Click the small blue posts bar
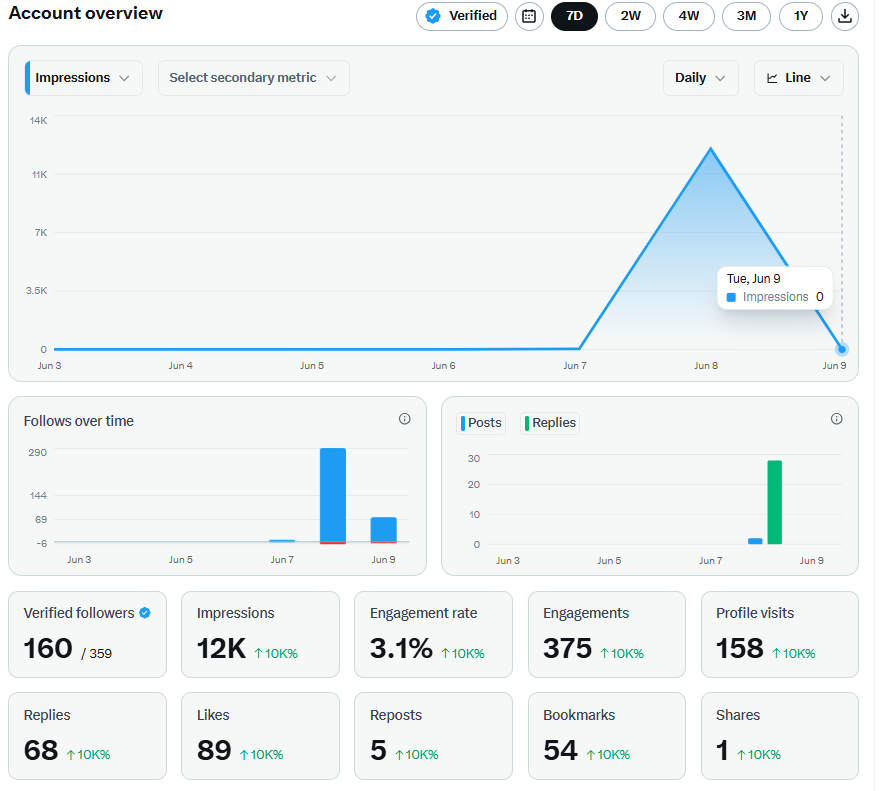The height and width of the screenshot is (791, 882). 755,541
